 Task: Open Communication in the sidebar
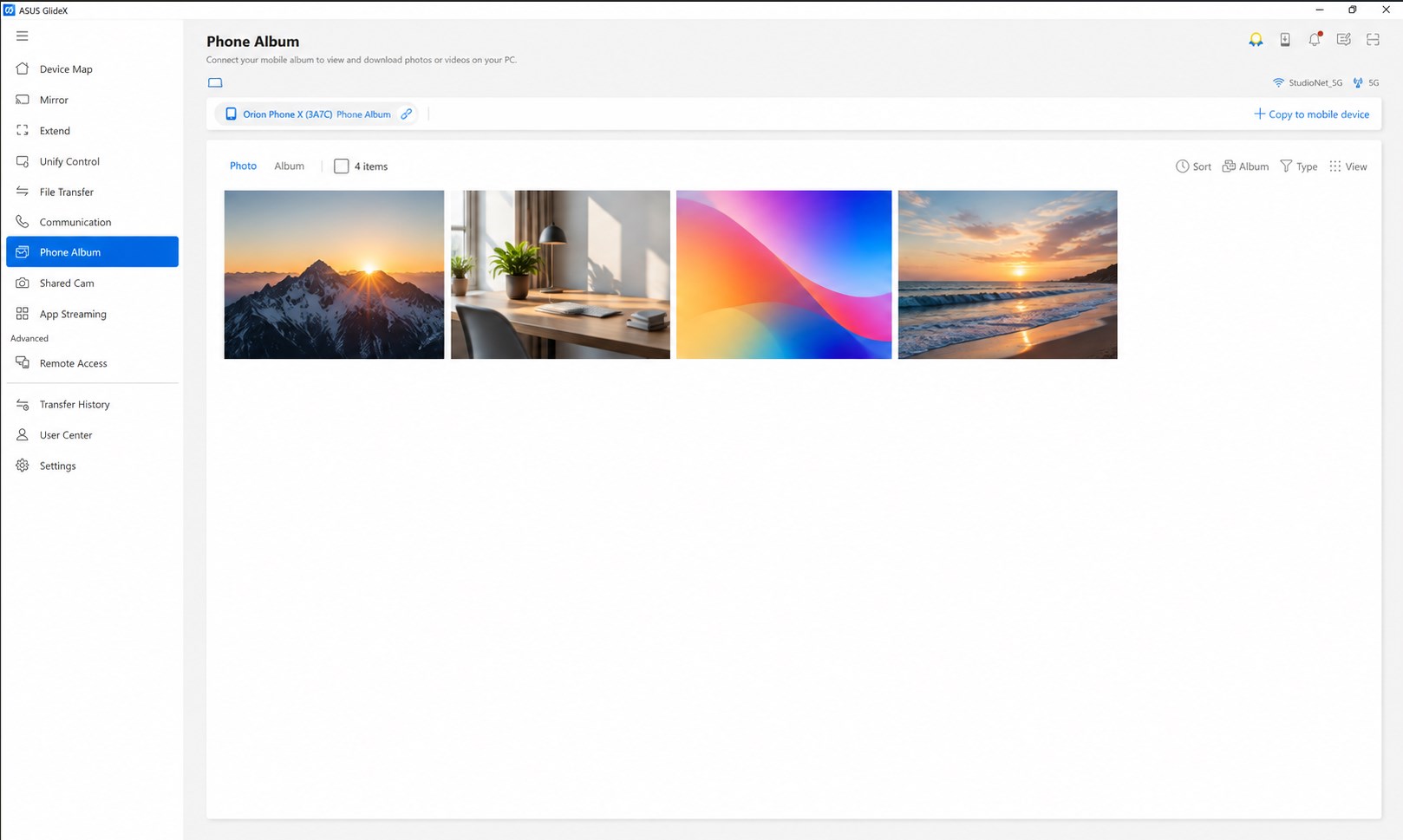pyautogui.click(x=92, y=222)
